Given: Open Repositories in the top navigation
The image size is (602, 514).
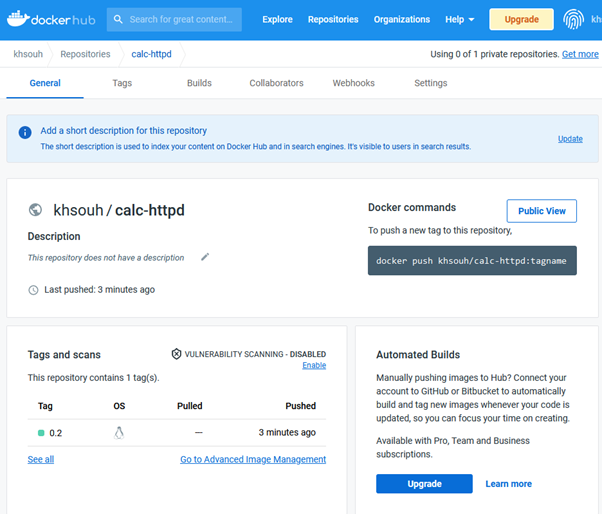Looking at the screenshot, I should click(333, 19).
